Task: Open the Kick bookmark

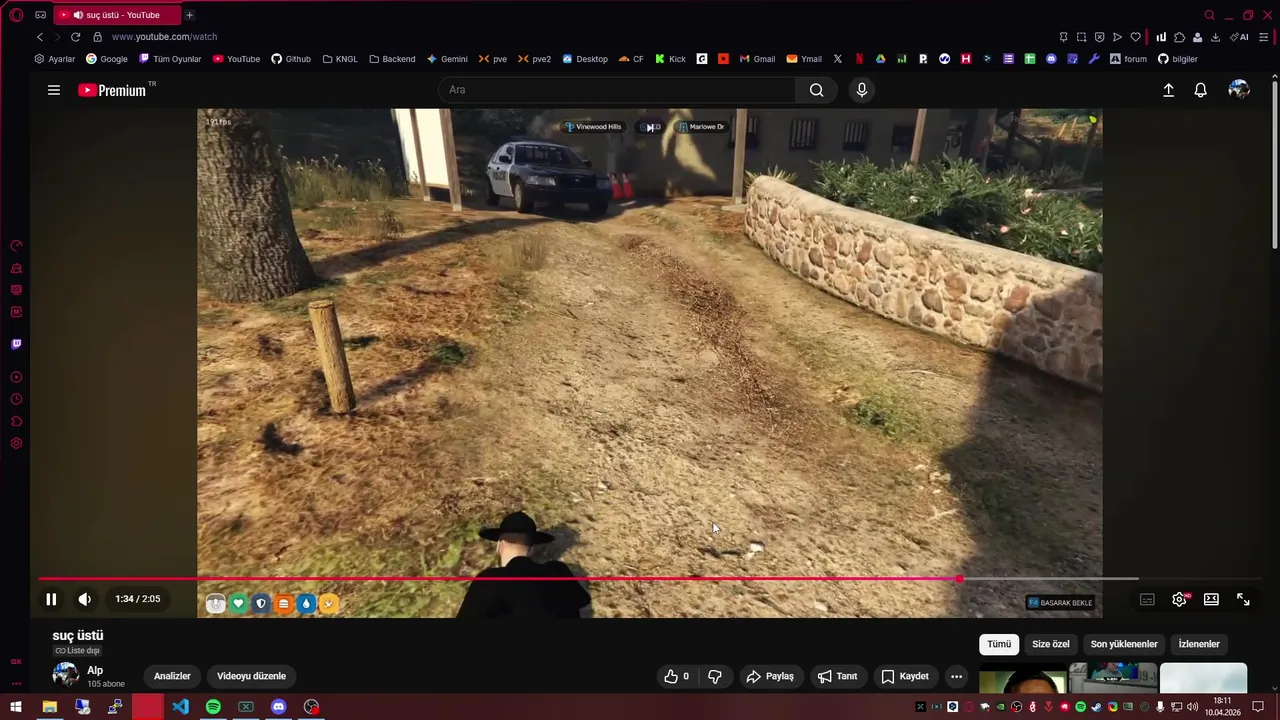Action: click(x=670, y=59)
